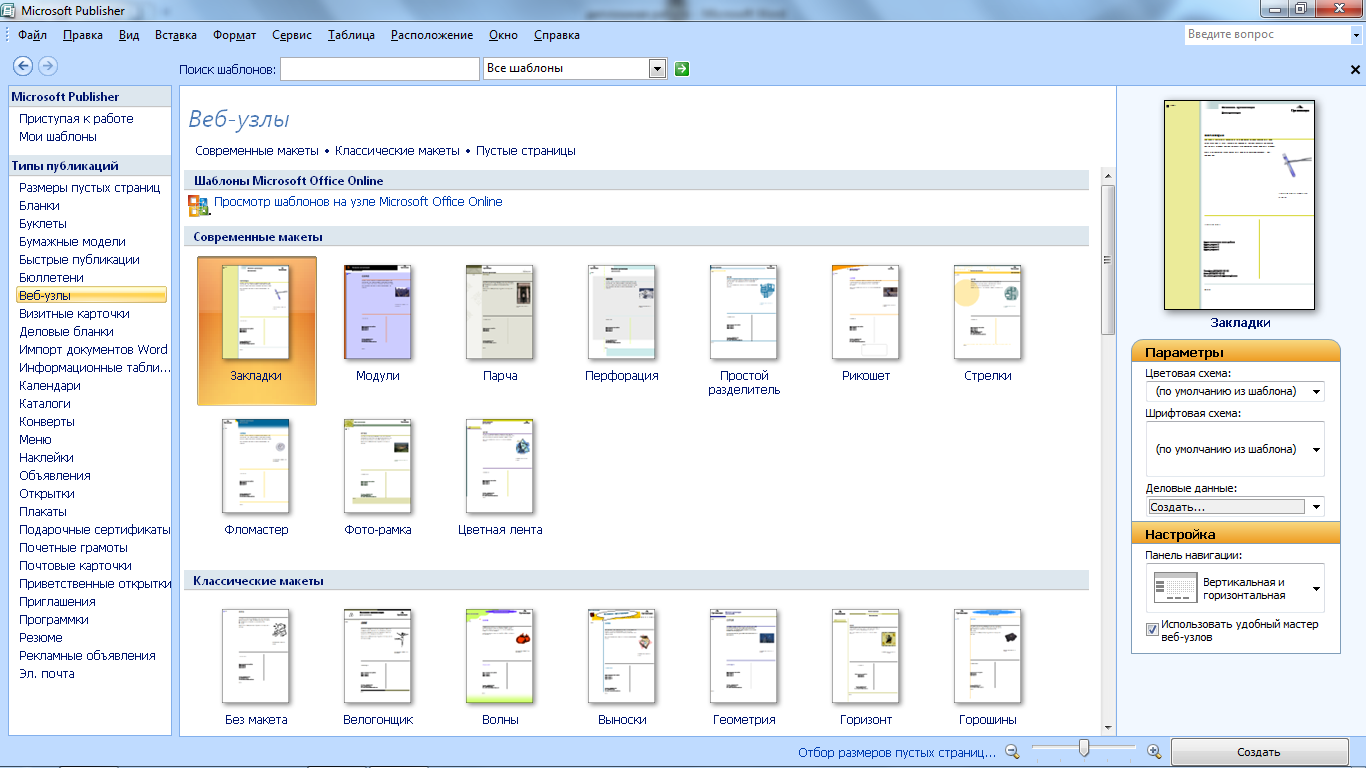Click the back navigation arrow icon
Image resolution: width=1366 pixels, height=768 pixels.
tap(22, 66)
